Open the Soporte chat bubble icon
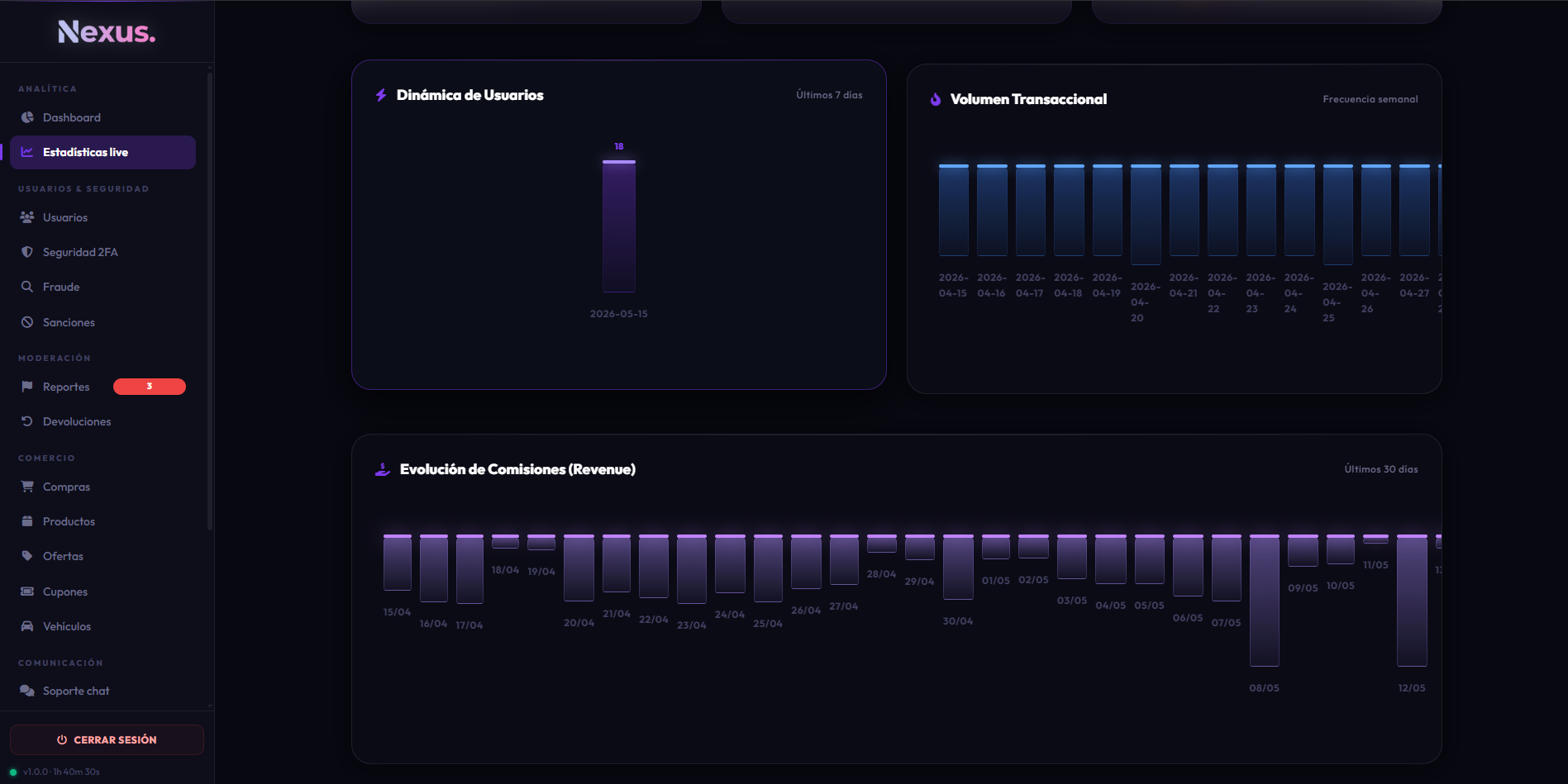The image size is (1568, 784). [27, 691]
